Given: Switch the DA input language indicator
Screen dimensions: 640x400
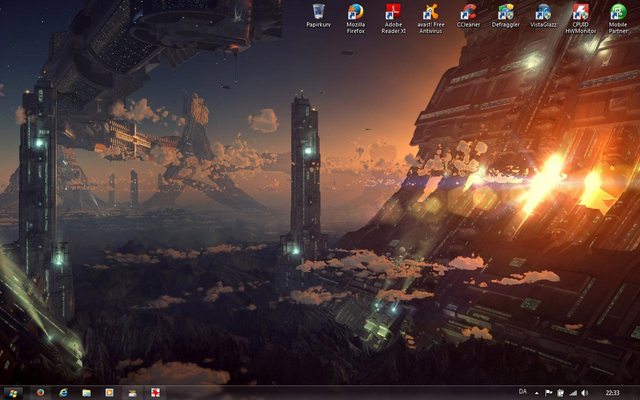Looking at the screenshot, I should pyautogui.click(x=523, y=392).
